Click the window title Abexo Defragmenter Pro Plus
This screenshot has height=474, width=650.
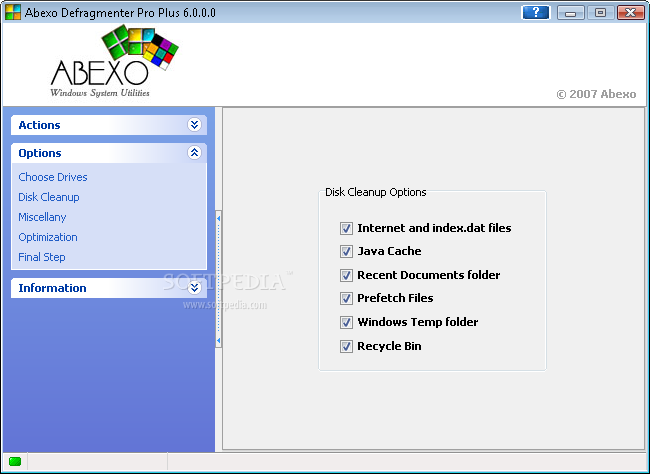coord(120,13)
